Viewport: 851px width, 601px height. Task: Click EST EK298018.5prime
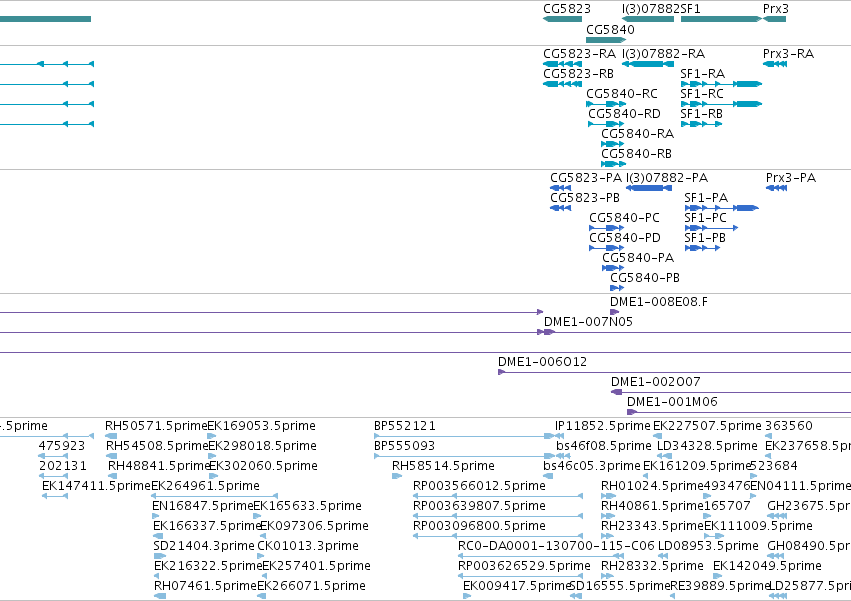click(x=213, y=456)
